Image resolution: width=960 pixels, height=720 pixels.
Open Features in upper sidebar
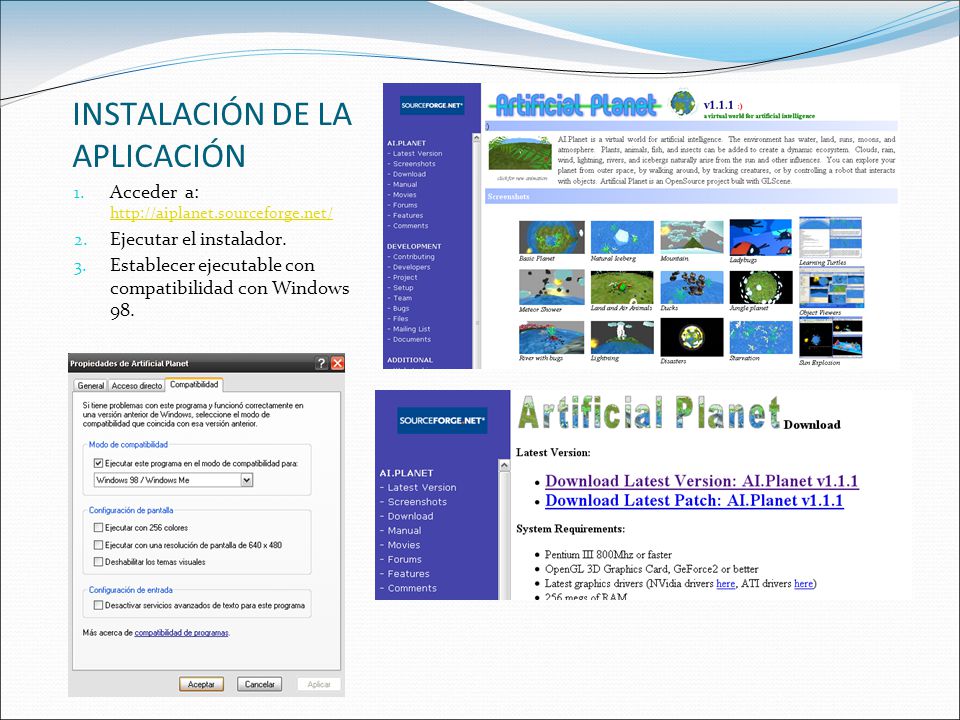coord(408,216)
